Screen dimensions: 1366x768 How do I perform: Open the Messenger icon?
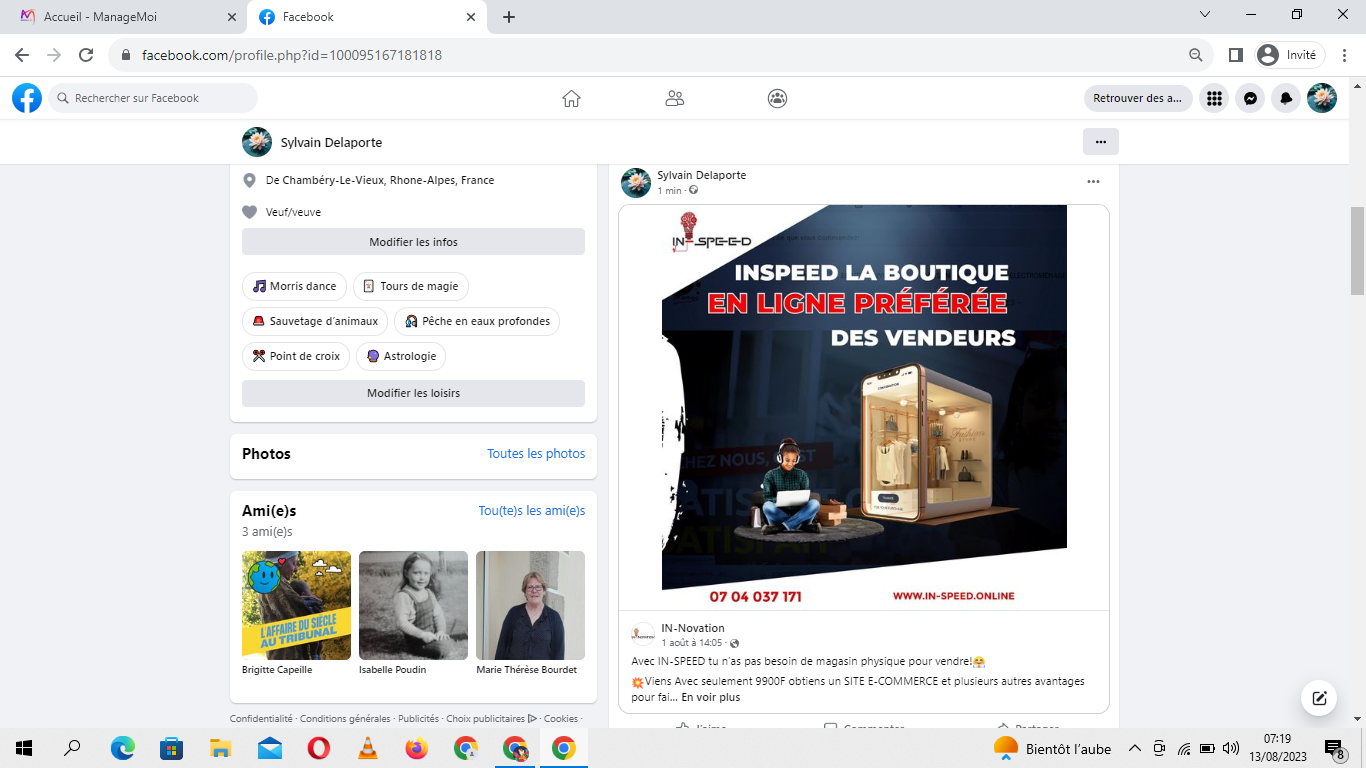(1250, 98)
